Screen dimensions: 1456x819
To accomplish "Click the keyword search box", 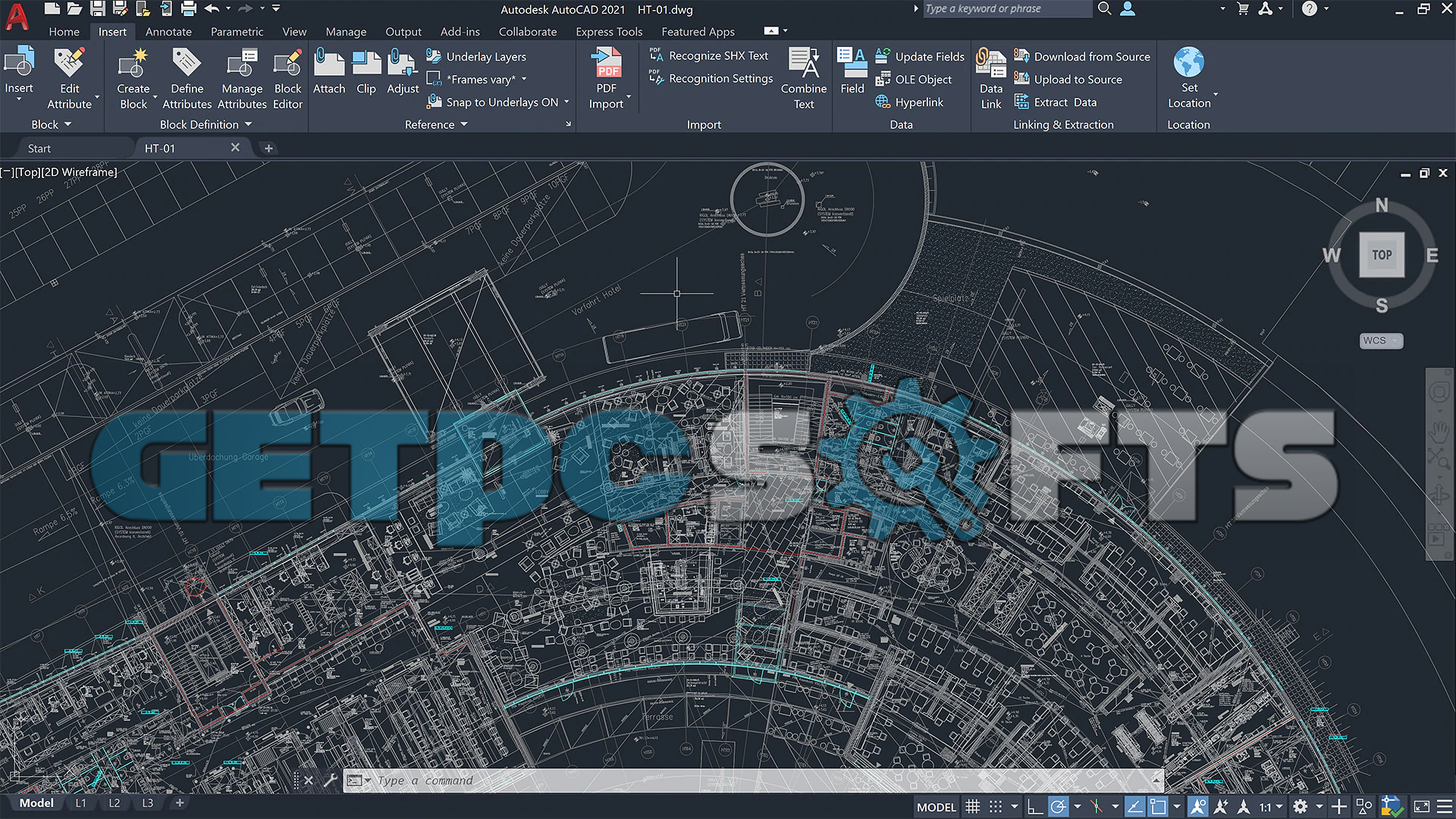I will point(1006,9).
